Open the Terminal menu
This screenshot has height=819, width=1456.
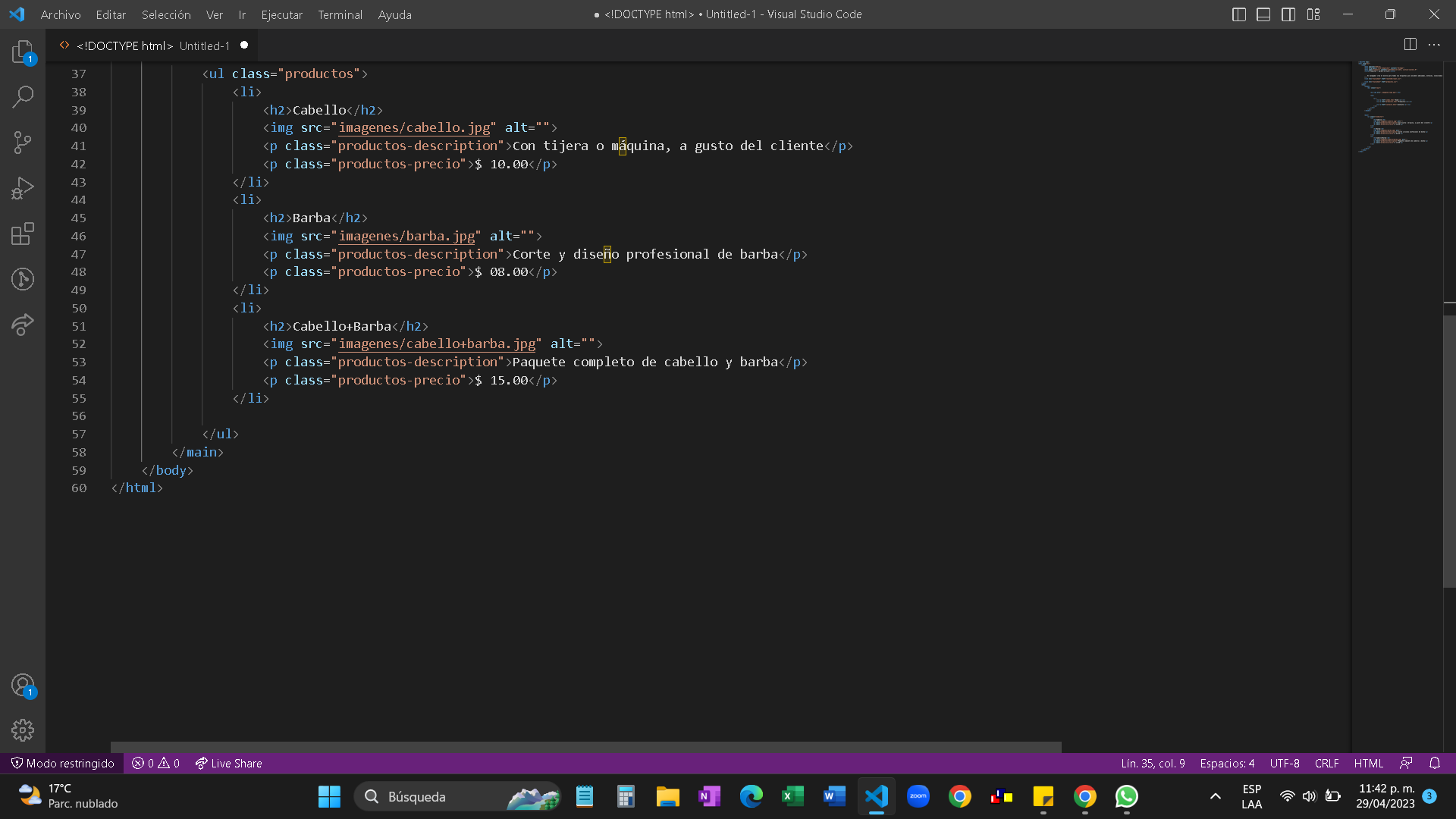coord(340,14)
